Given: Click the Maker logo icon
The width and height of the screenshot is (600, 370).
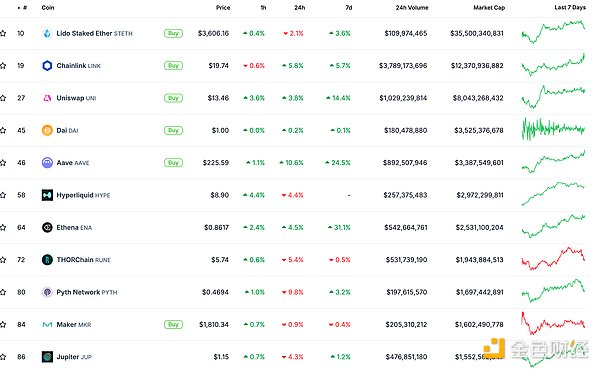Looking at the screenshot, I should 47,324.
